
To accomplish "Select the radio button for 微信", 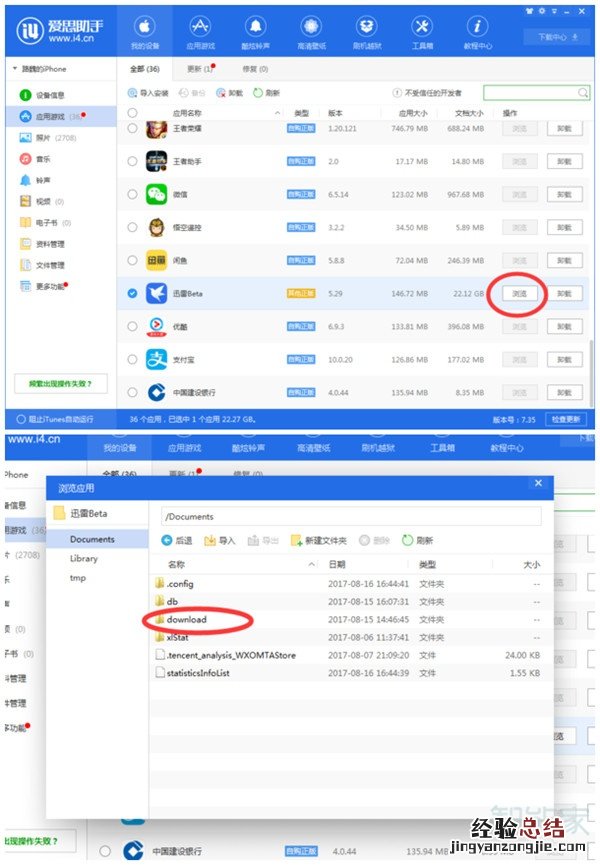I will tap(132, 194).
